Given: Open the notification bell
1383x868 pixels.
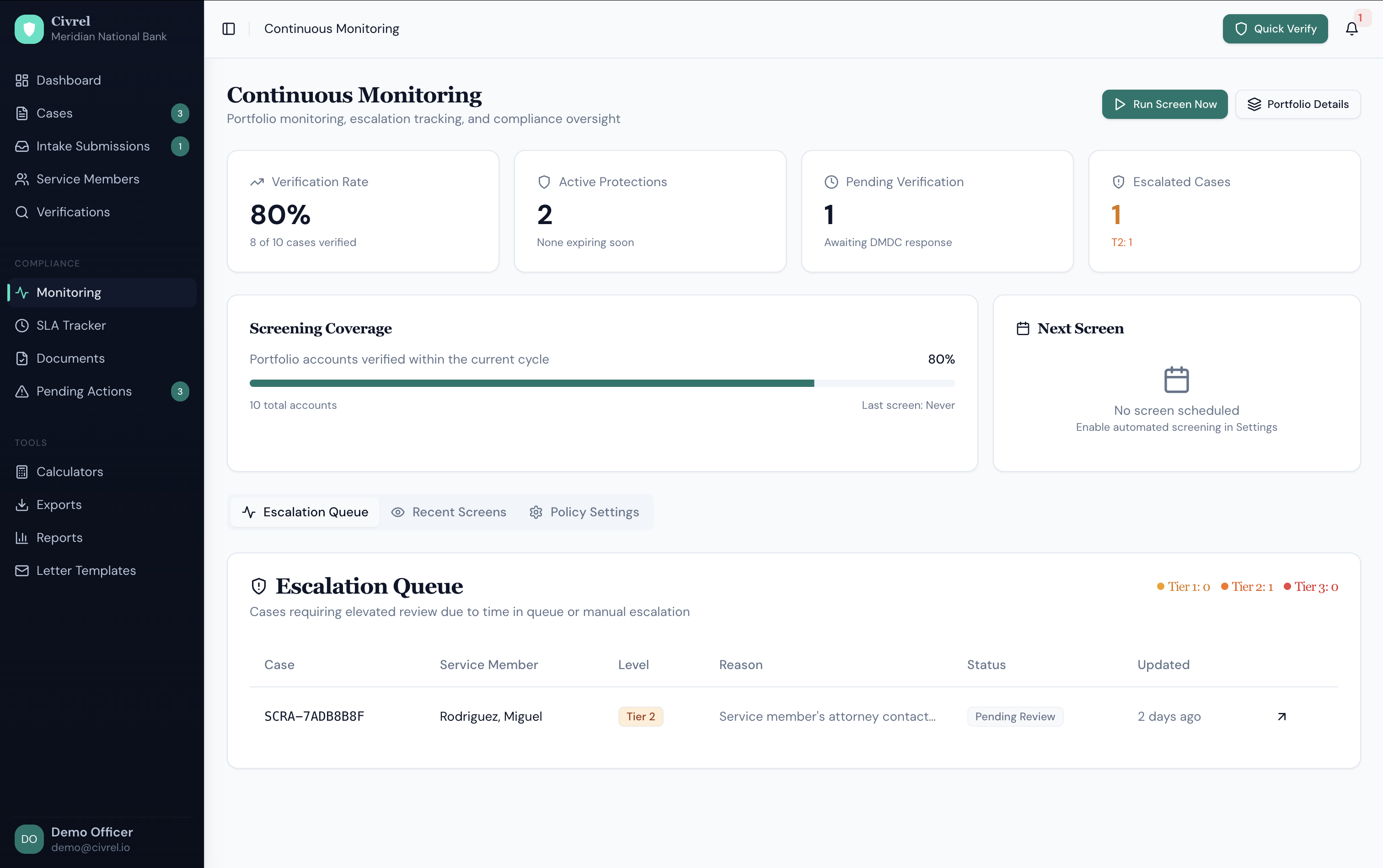Looking at the screenshot, I should click(x=1352, y=28).
